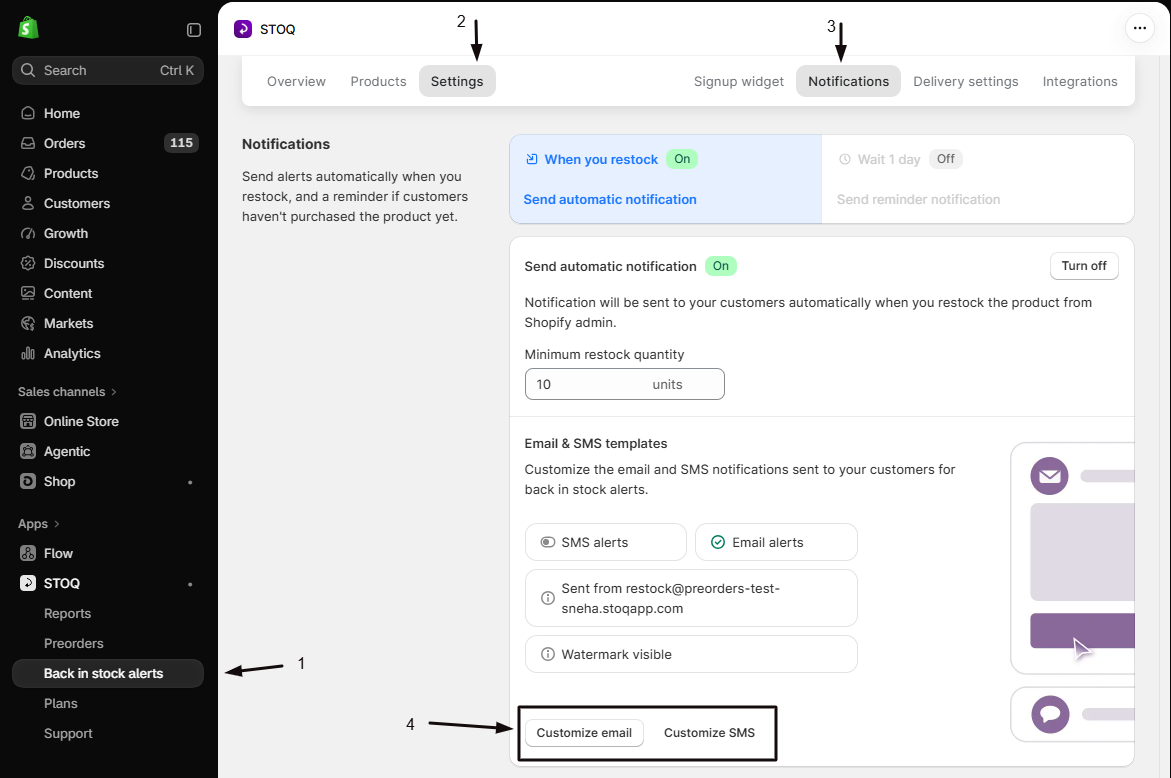Open Plans under STOQ
1171x778 pixels.
[60, 703]
